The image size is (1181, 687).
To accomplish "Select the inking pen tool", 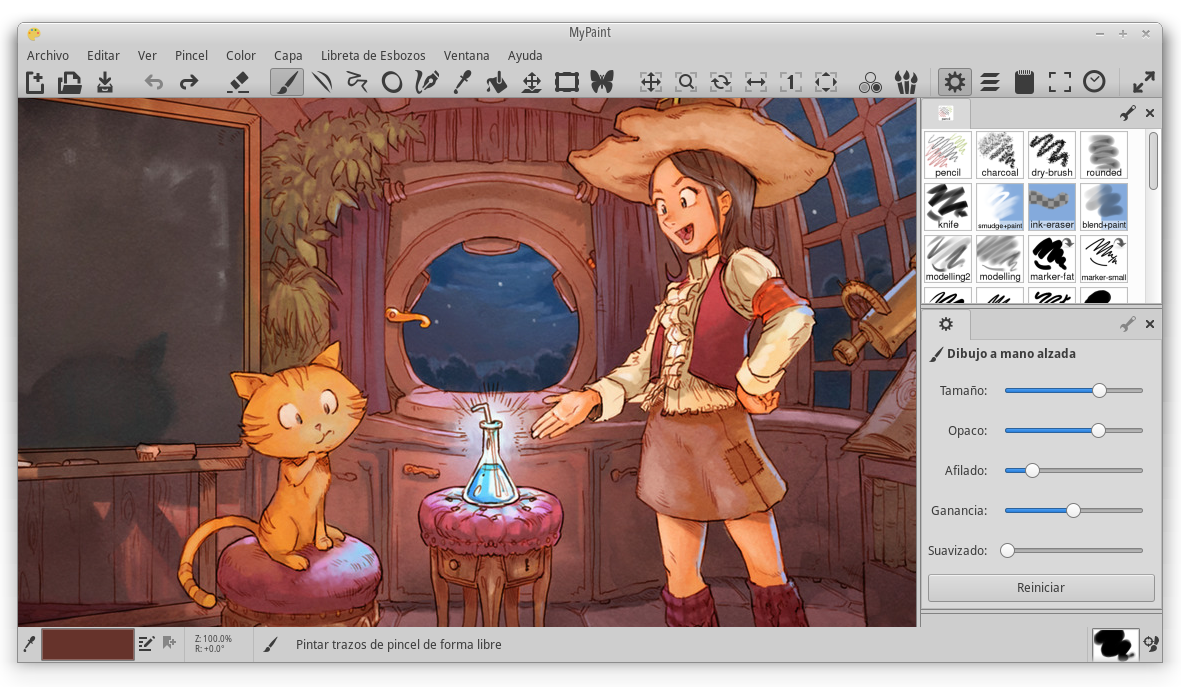I will (x=426, y=82).
